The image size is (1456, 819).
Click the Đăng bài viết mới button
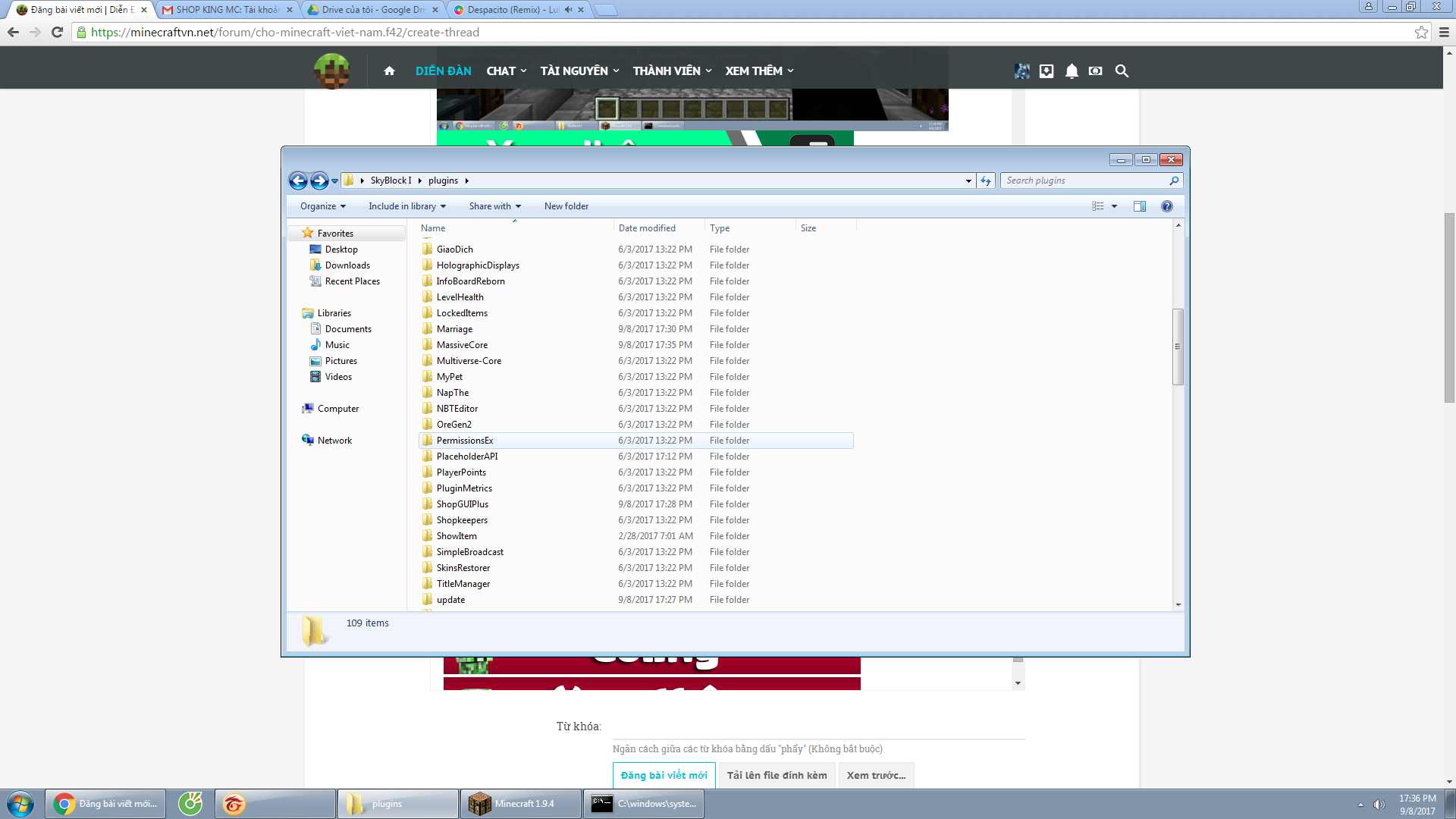(x=664, y=775)
